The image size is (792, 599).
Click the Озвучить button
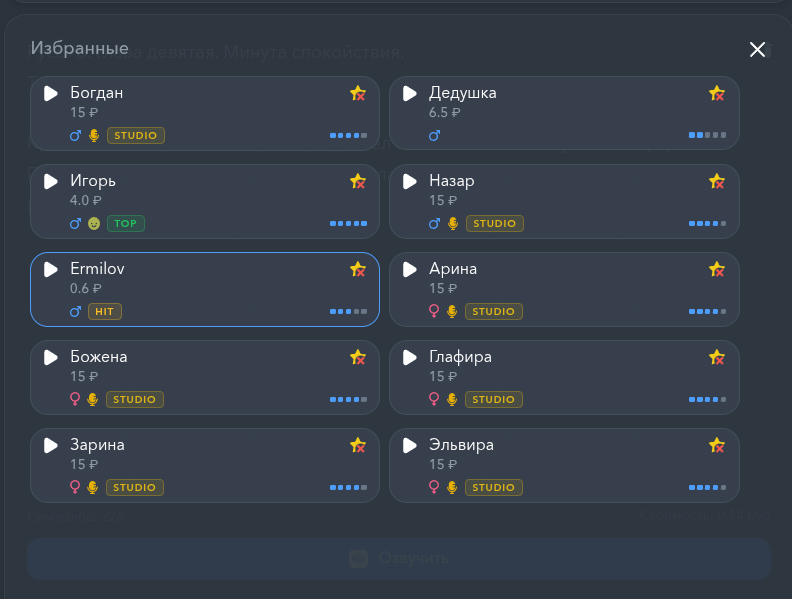pos(399,559)
